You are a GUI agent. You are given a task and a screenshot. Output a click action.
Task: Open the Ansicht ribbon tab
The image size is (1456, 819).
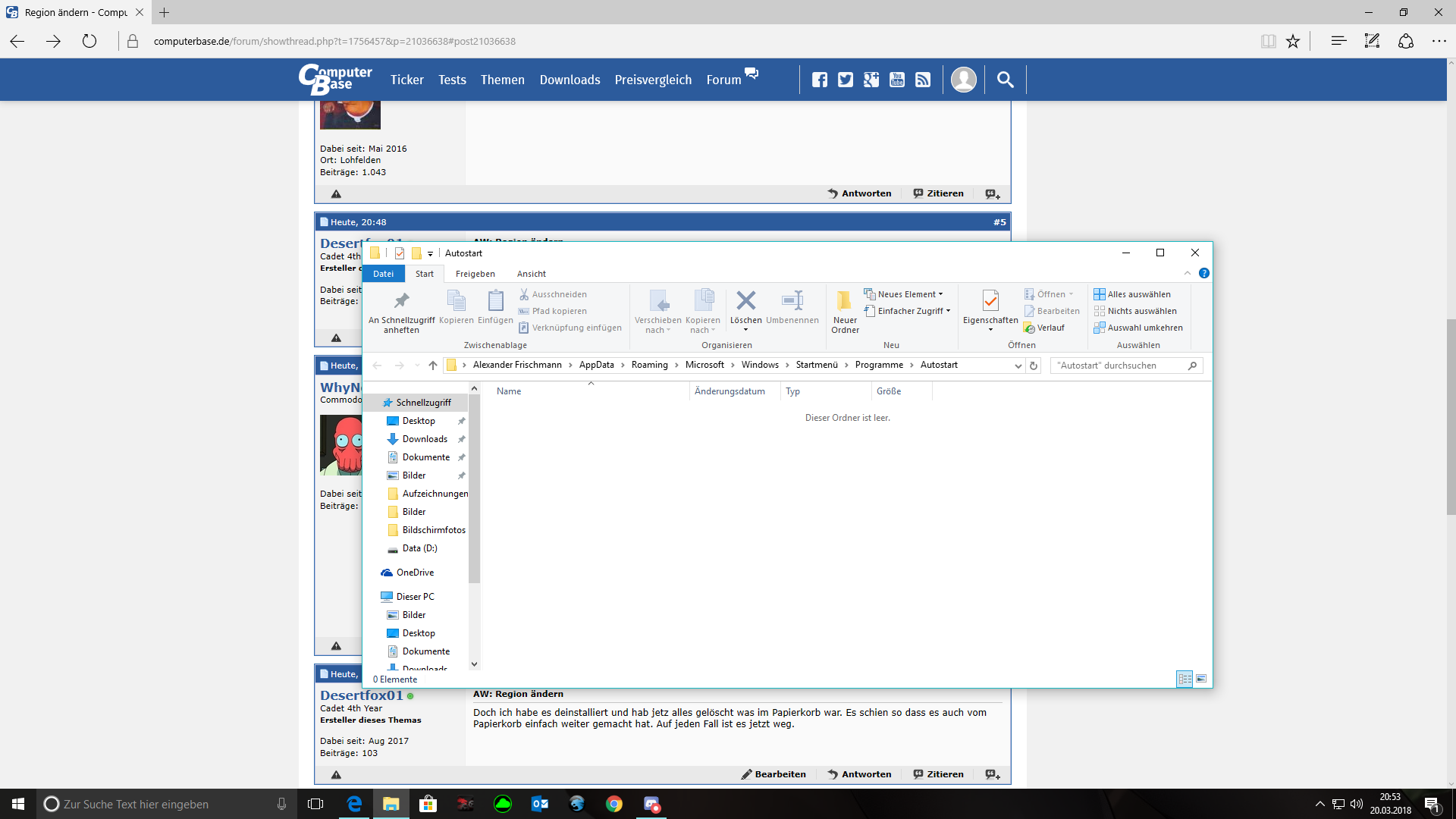point(531,274)
